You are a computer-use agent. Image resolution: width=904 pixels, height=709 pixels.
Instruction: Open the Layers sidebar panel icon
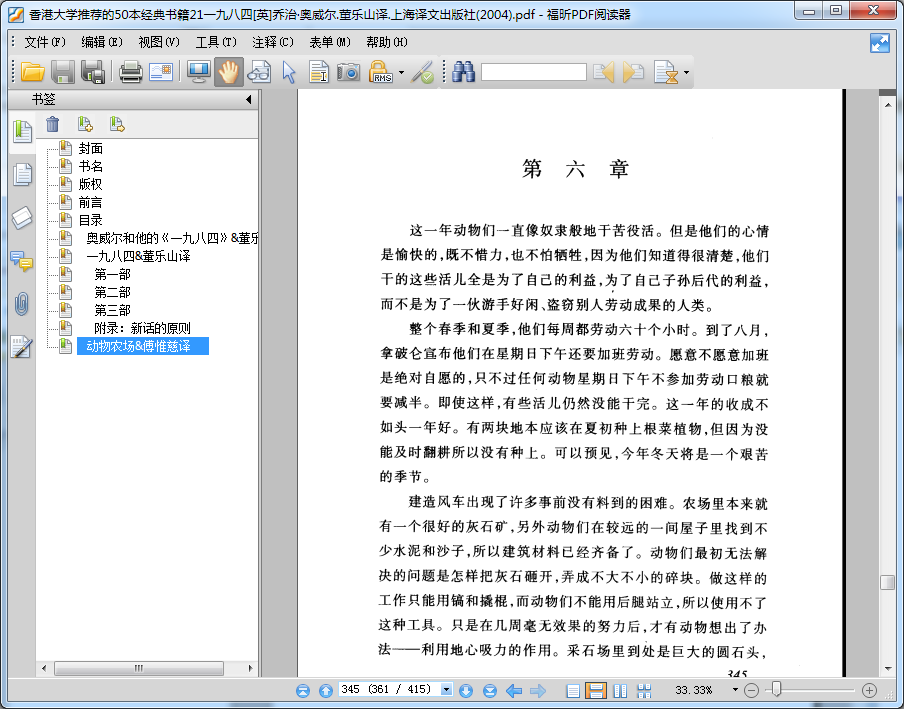tap(22, 218)
